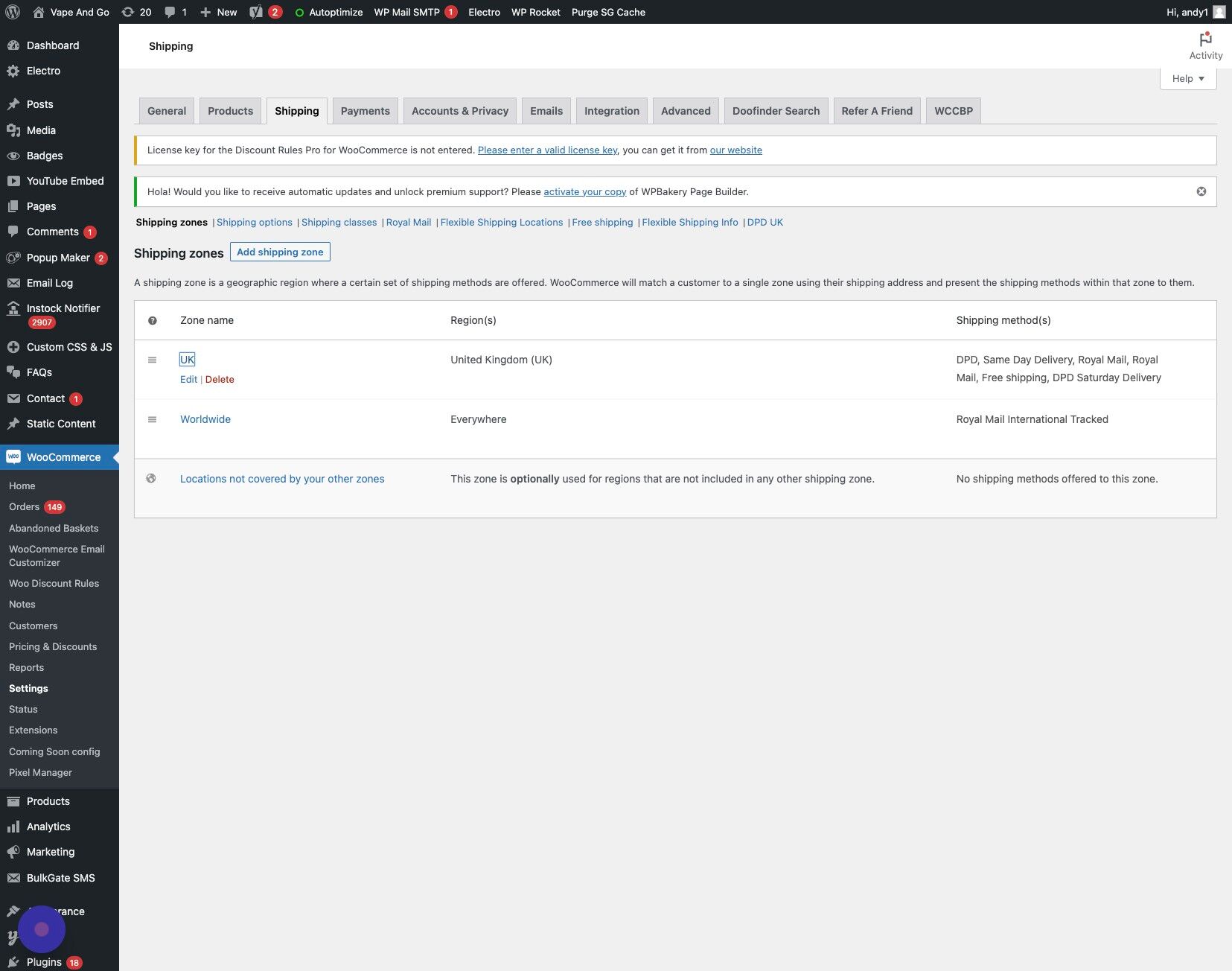This screenshot has height=971, width=1232.
Task: Click the FAQs icon in sidebar
Action: (x=13, y=372)
